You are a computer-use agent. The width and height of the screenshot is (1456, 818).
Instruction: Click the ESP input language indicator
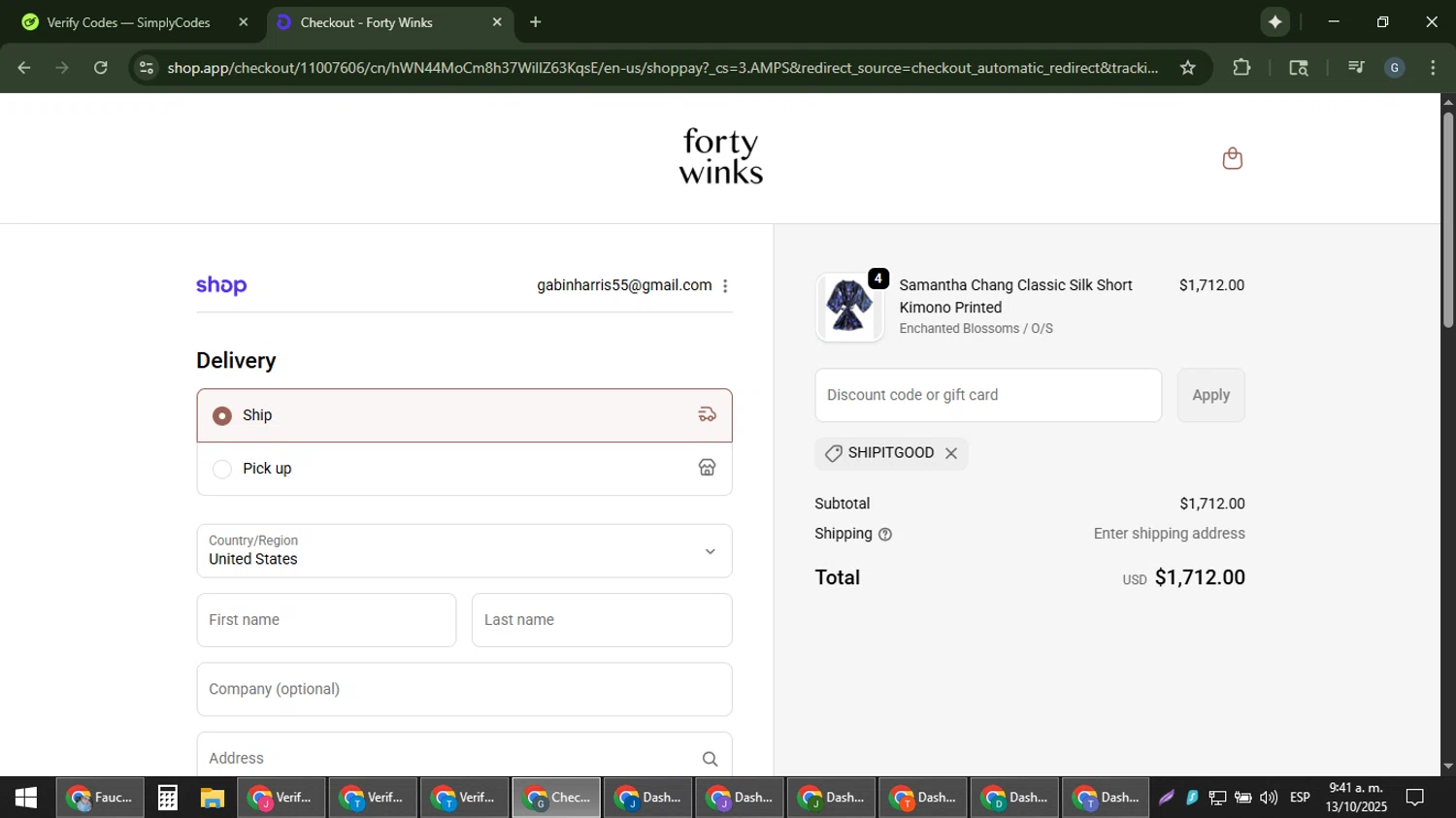1300,798
